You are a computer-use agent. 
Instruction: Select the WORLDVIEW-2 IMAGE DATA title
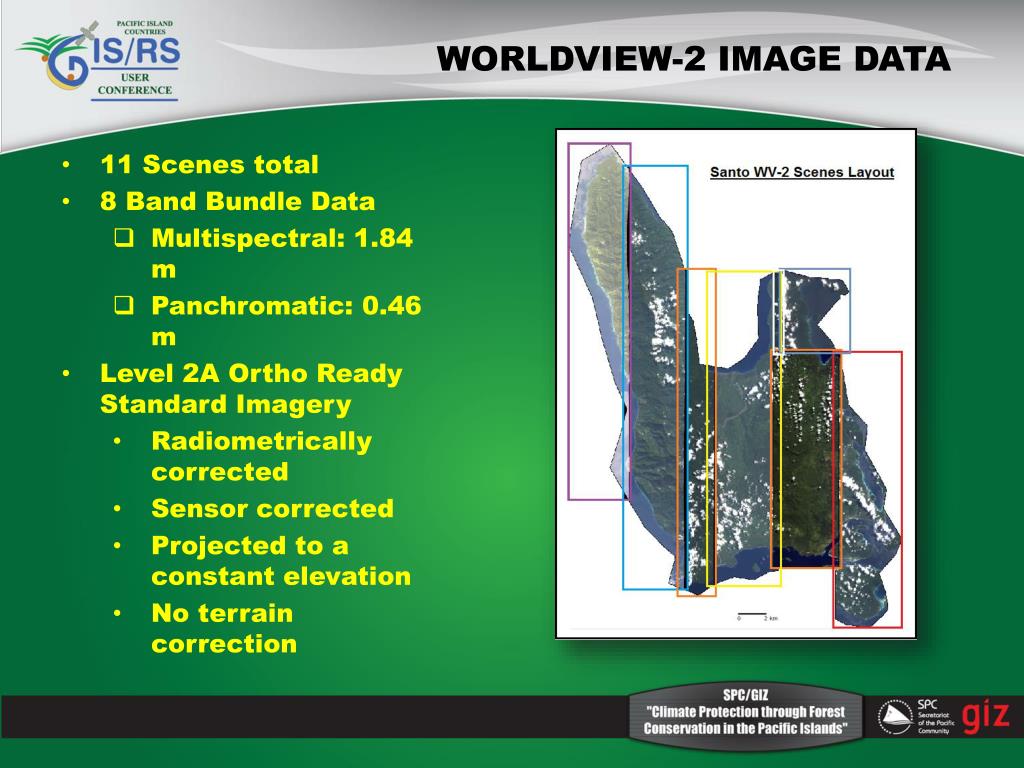[693, 58]
